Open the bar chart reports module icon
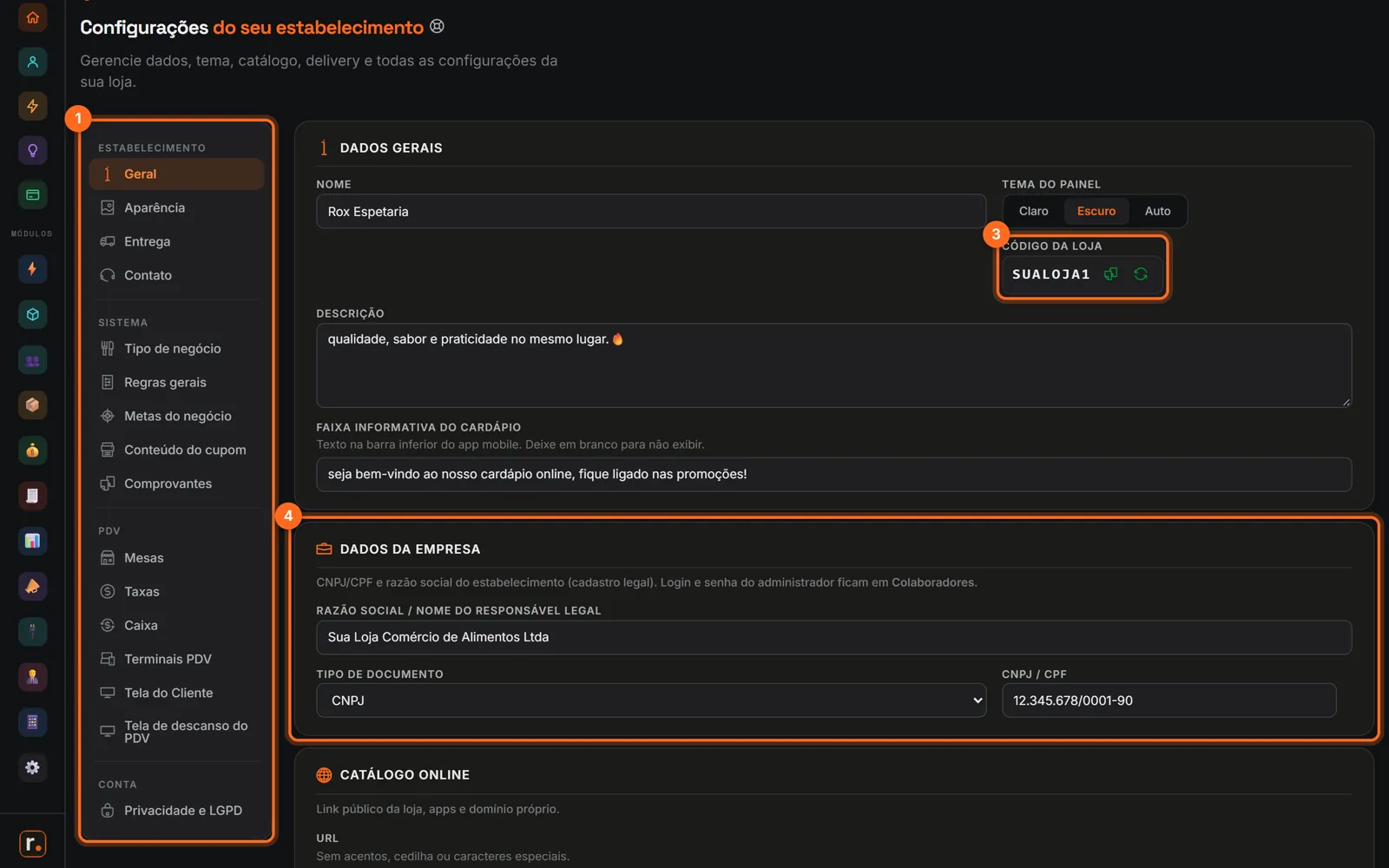Viewport: 1389px width, 868px height. point(32,541)
